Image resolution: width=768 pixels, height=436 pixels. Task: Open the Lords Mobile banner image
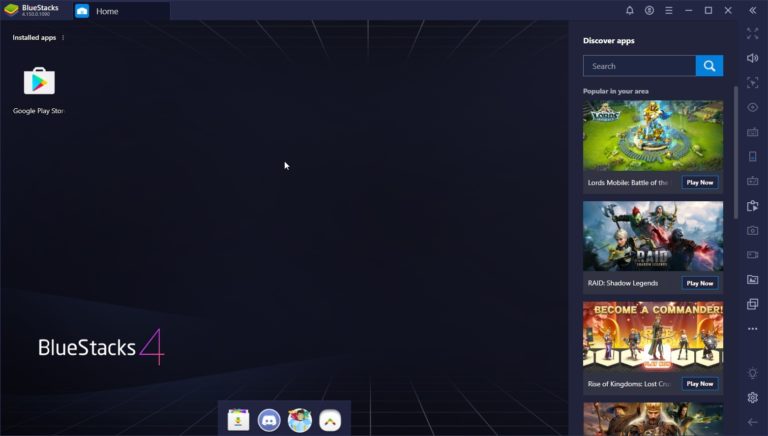click(653, 136)
